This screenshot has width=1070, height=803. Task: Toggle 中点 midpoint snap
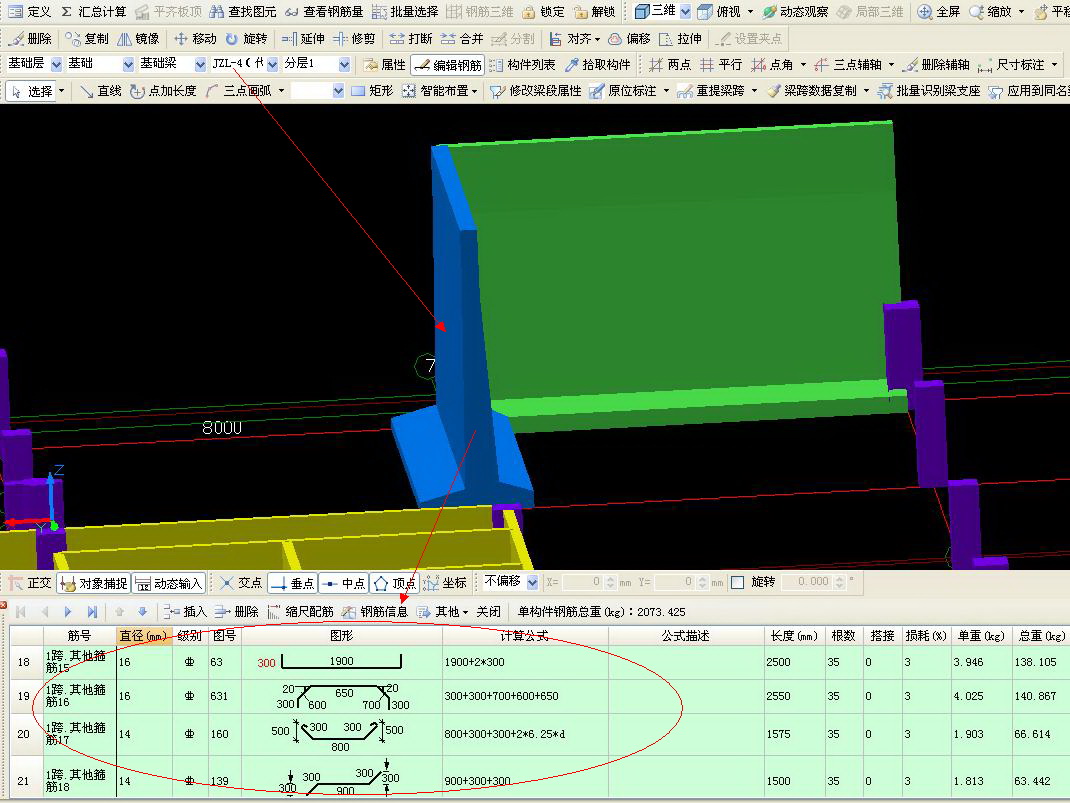(343, 583)
